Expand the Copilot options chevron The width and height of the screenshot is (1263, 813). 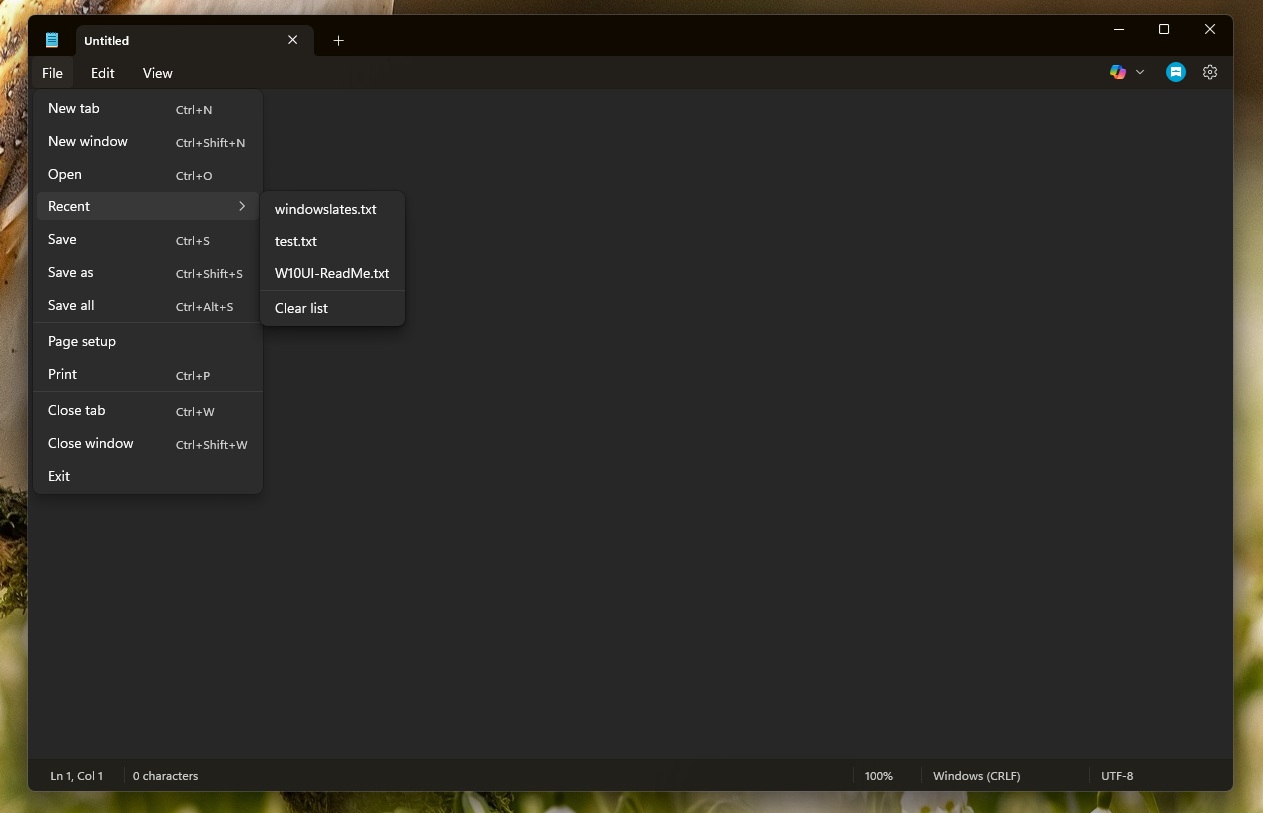[1139, 72]
